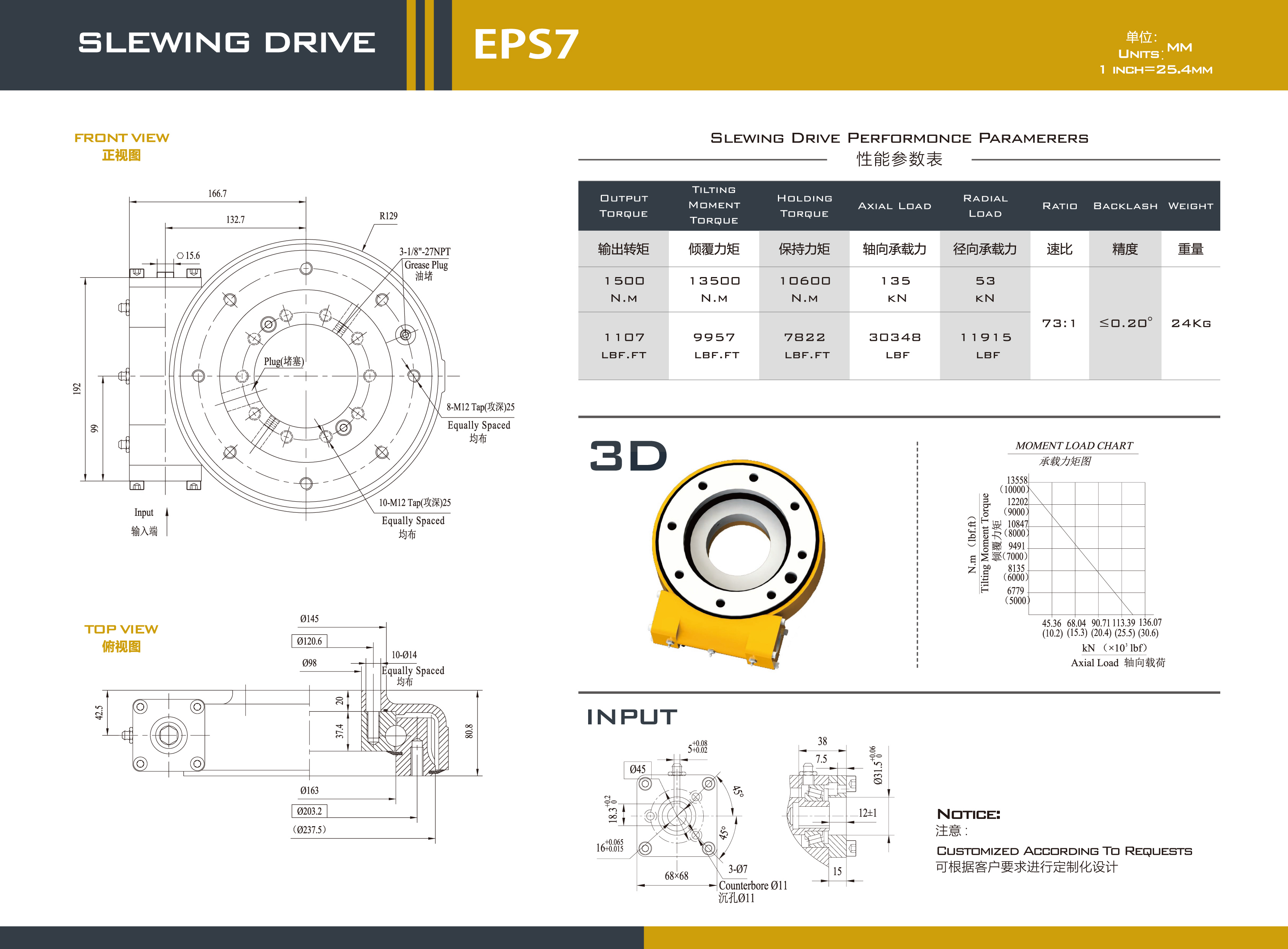Click the large '3D' heading
This screenshot has width=1288, height=949.
(628, 455)
